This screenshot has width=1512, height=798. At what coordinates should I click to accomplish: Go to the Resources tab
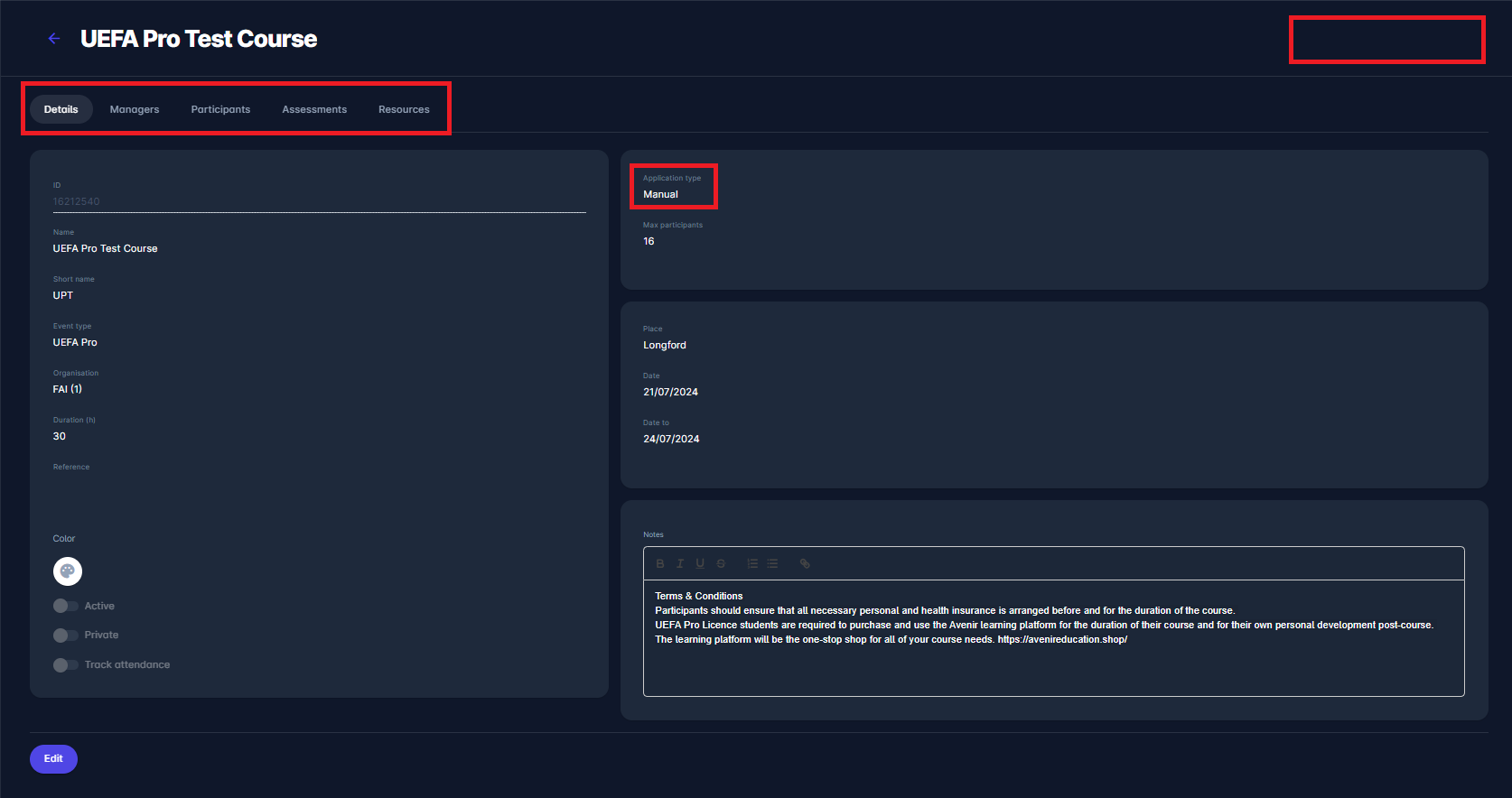click(x=404, y=109)
